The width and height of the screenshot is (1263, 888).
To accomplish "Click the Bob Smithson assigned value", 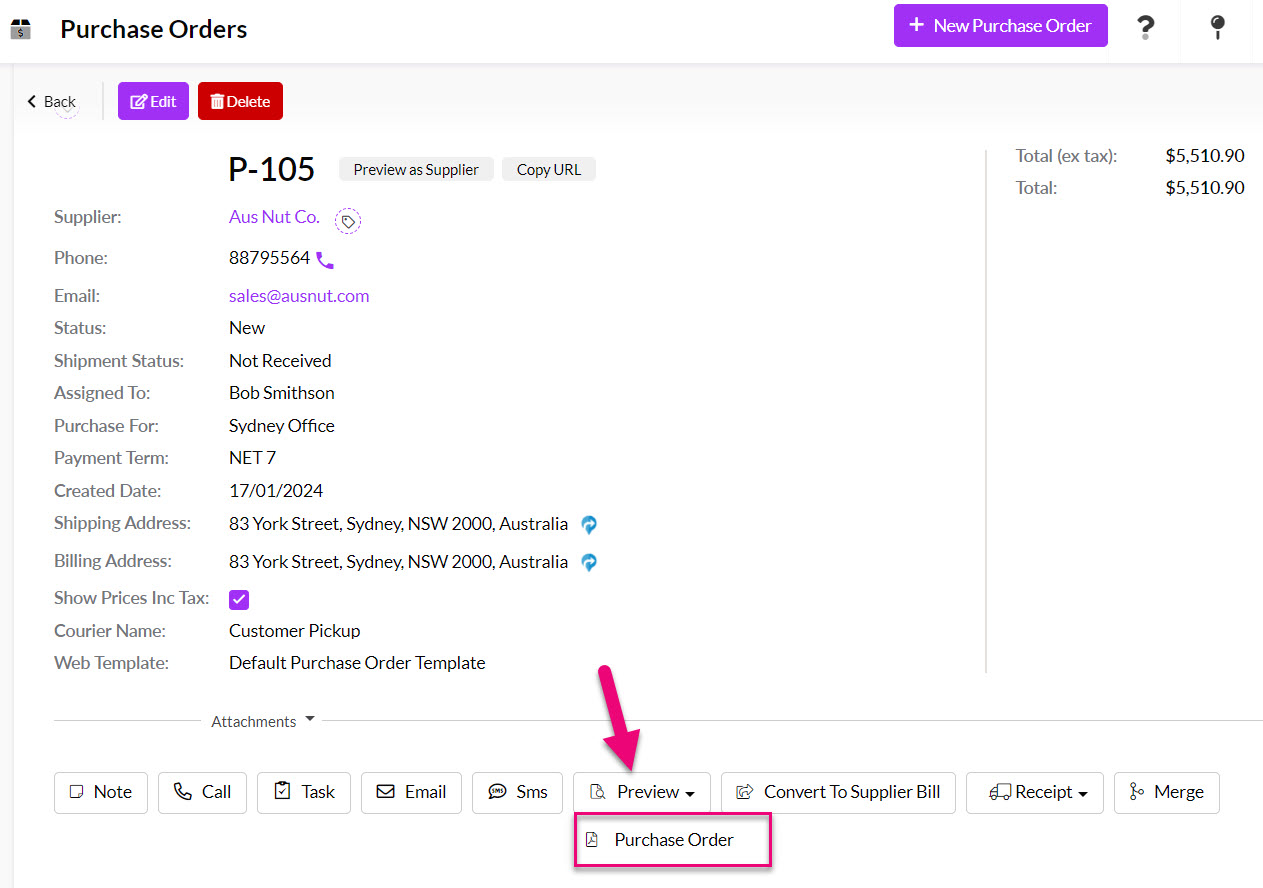I will (282, 393).
